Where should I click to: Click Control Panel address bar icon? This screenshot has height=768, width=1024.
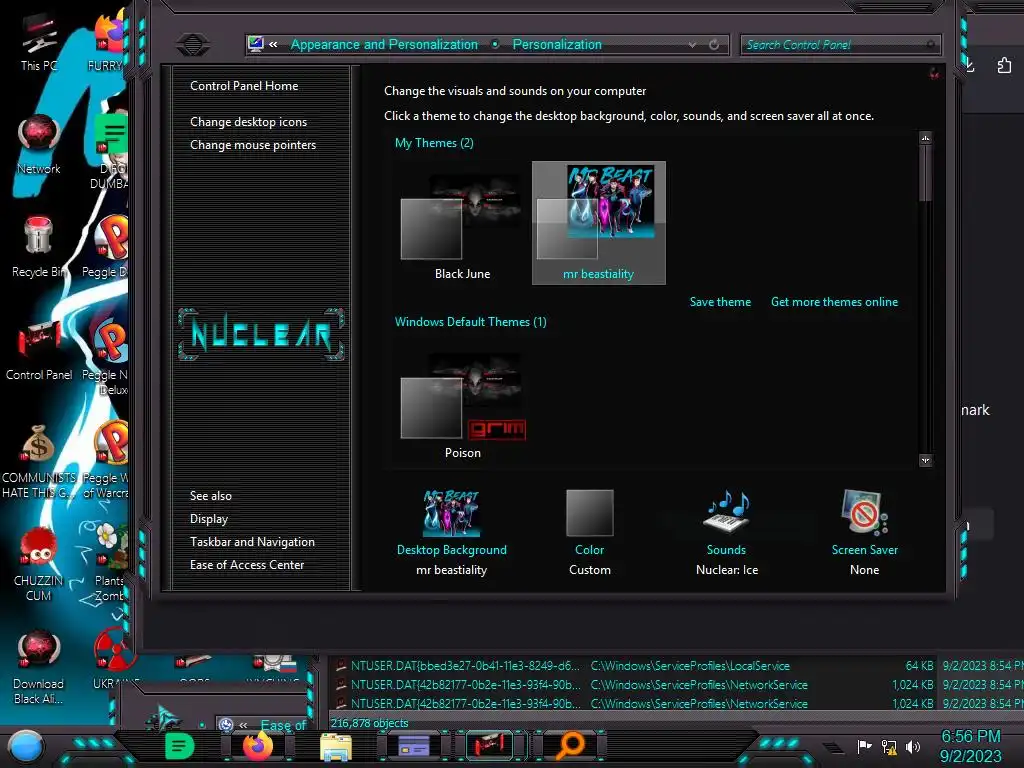pos(255,44)
